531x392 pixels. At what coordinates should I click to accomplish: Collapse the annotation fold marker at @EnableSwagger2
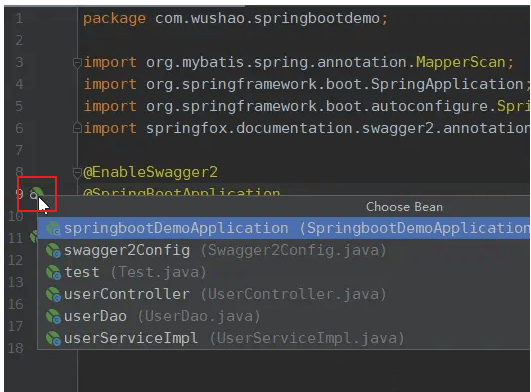[x=77, y=173]
